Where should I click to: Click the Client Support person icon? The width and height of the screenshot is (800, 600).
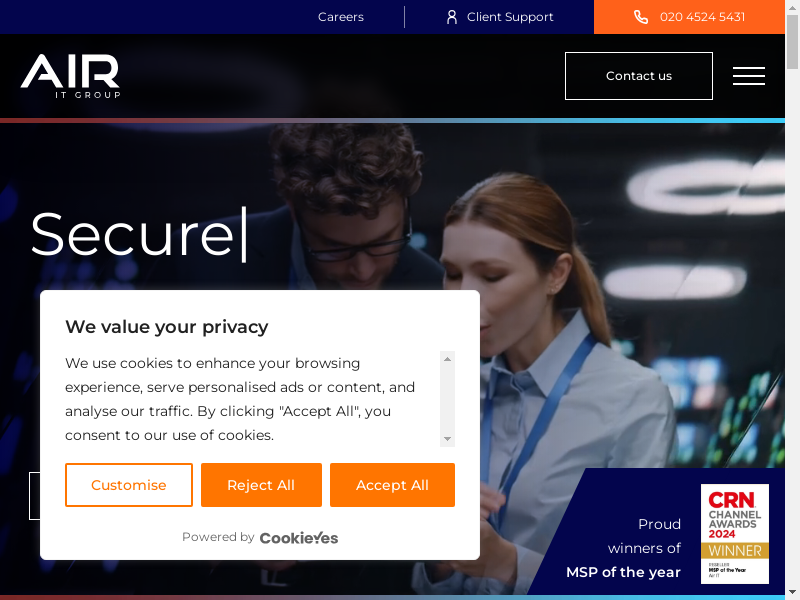pyautogui.click(x=452, y=17)
